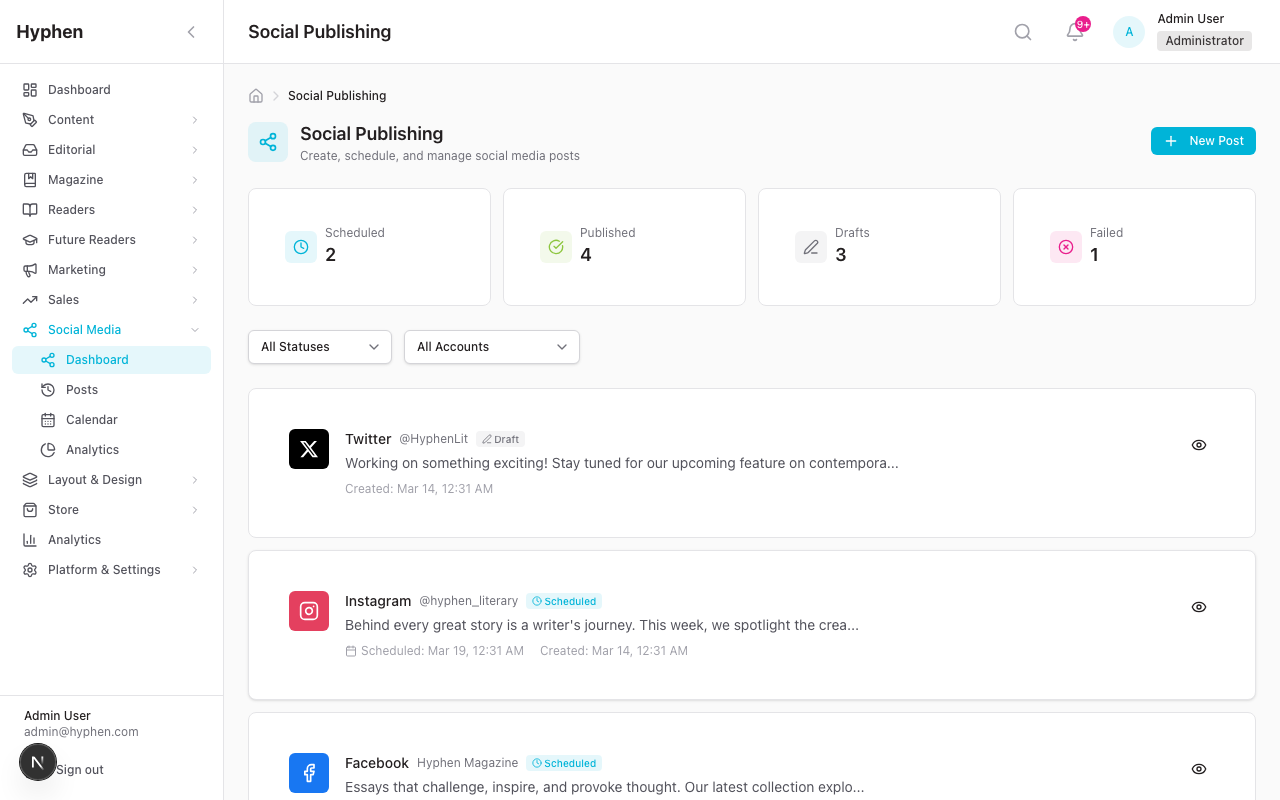Expand the Content sidebar section

pos(111,119)
